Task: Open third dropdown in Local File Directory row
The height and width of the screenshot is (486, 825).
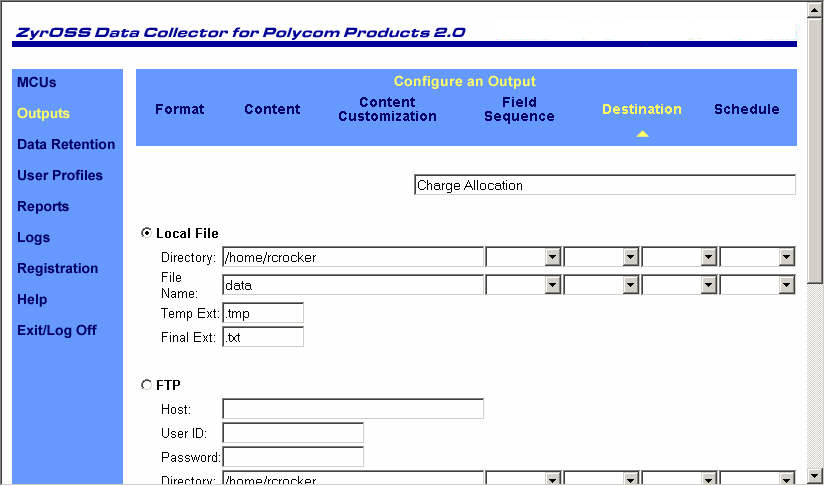Action: pyautogui.click(x=679, y=257)
